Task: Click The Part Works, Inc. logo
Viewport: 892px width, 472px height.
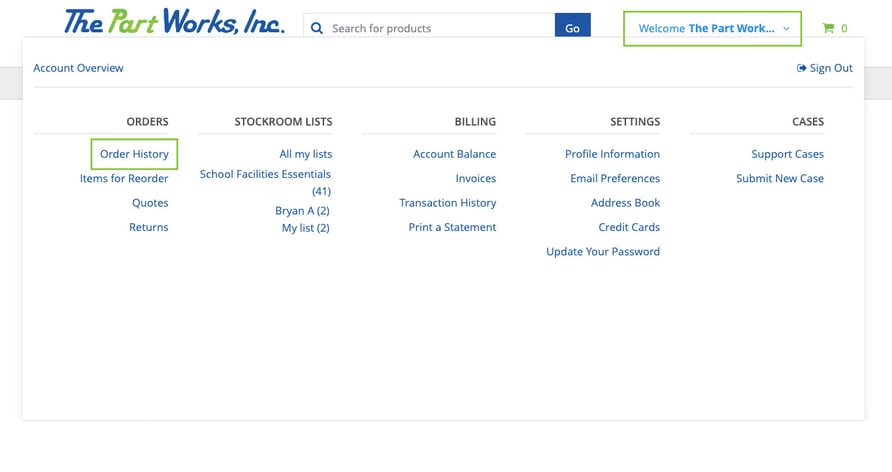Action: tap(174, 22)
